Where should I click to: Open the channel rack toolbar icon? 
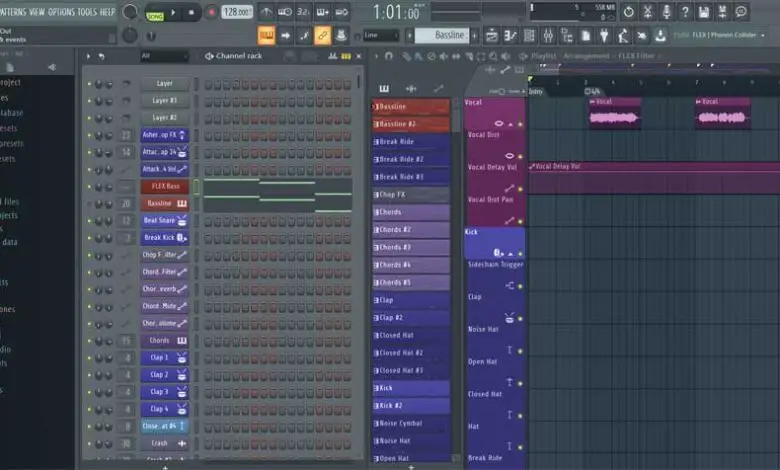tap(529, 35)
